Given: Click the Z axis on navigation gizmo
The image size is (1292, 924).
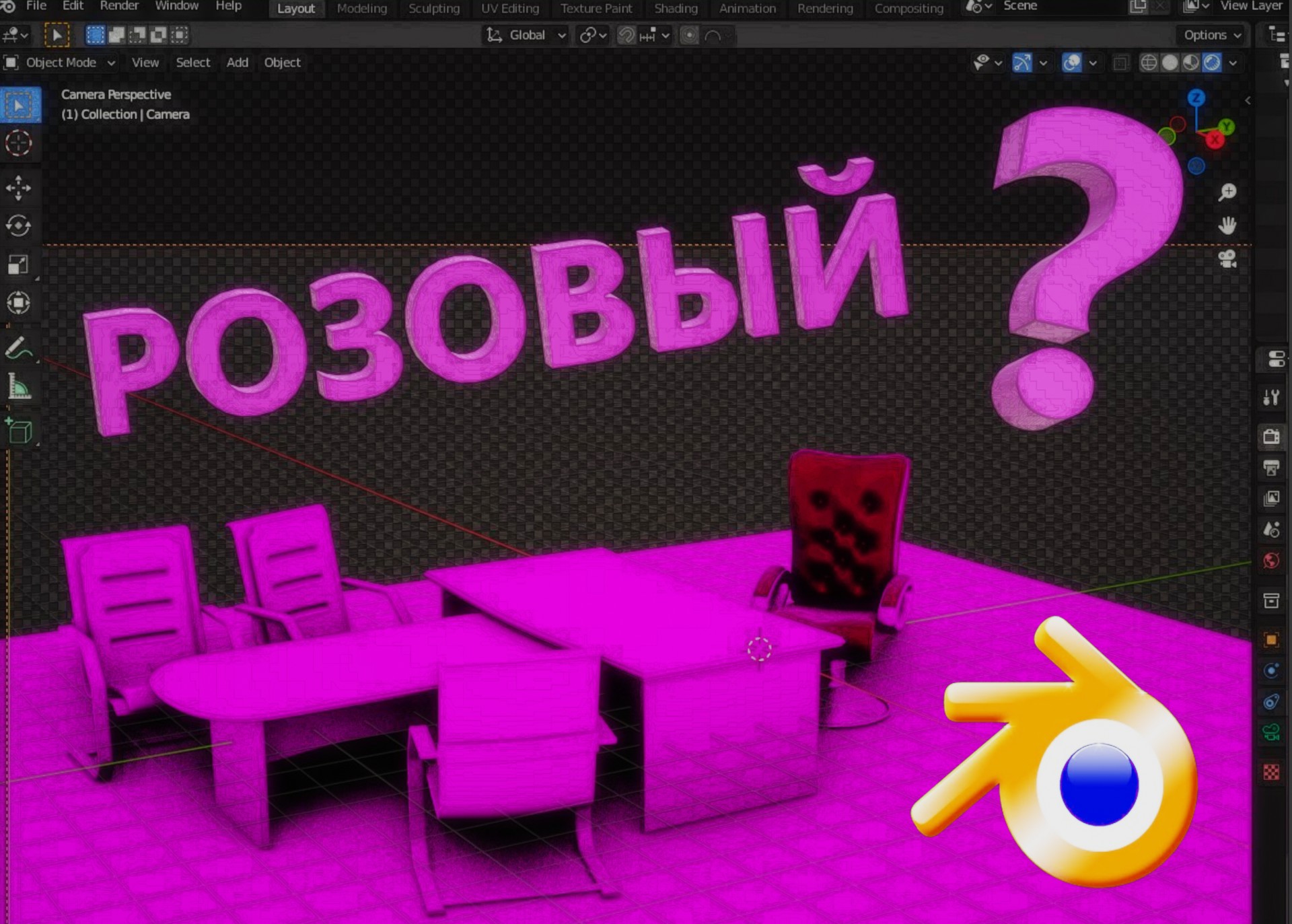Looking at the screenshot, I should (x=1196, y=98).
